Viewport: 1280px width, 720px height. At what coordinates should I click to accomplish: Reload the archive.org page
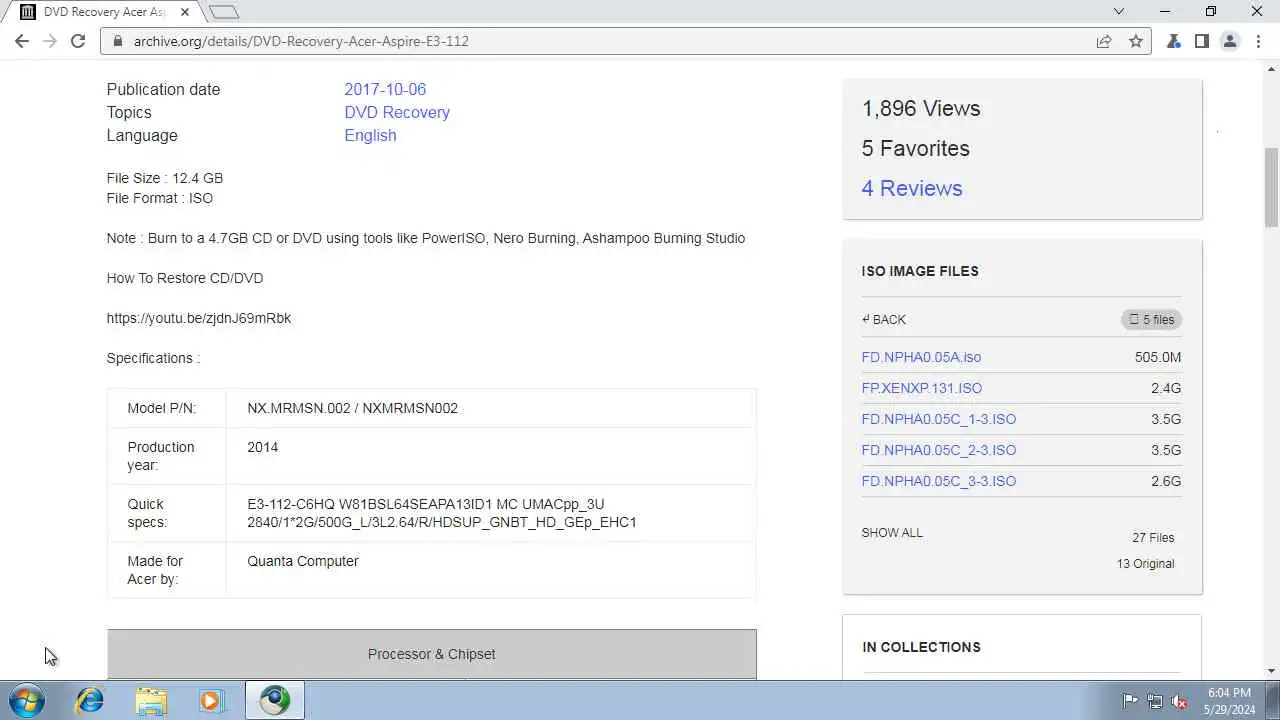pos(78,41)
